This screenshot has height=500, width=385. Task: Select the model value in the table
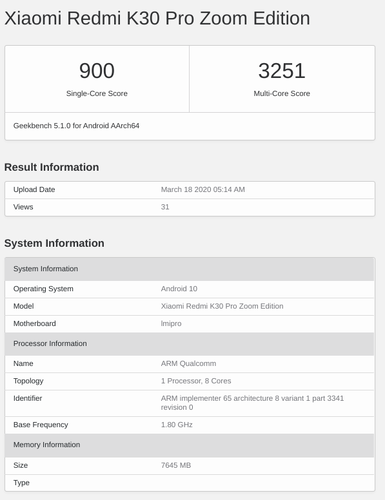pyautogui.click(x=222, y=306)
